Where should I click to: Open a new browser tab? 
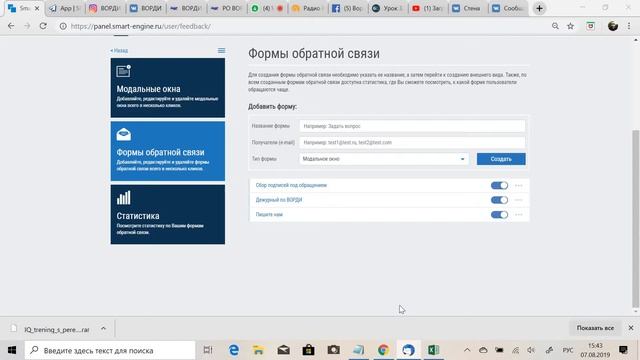[x=539, y=8]
